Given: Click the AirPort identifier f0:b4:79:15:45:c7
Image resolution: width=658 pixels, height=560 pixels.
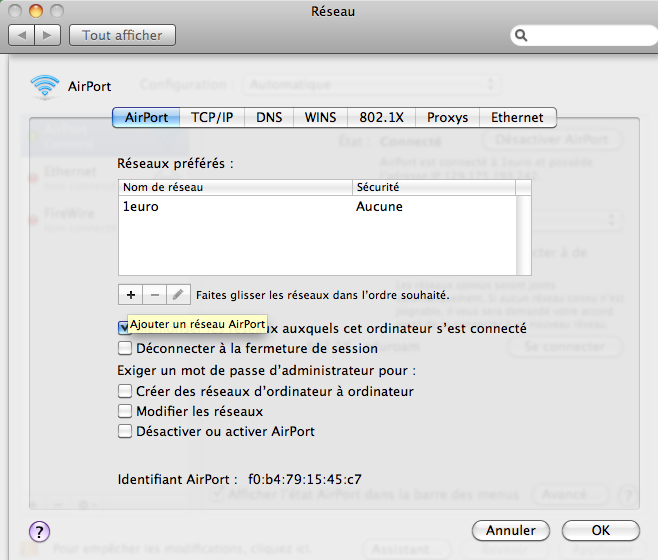Looking at the screenshot, I should point(305,479).
